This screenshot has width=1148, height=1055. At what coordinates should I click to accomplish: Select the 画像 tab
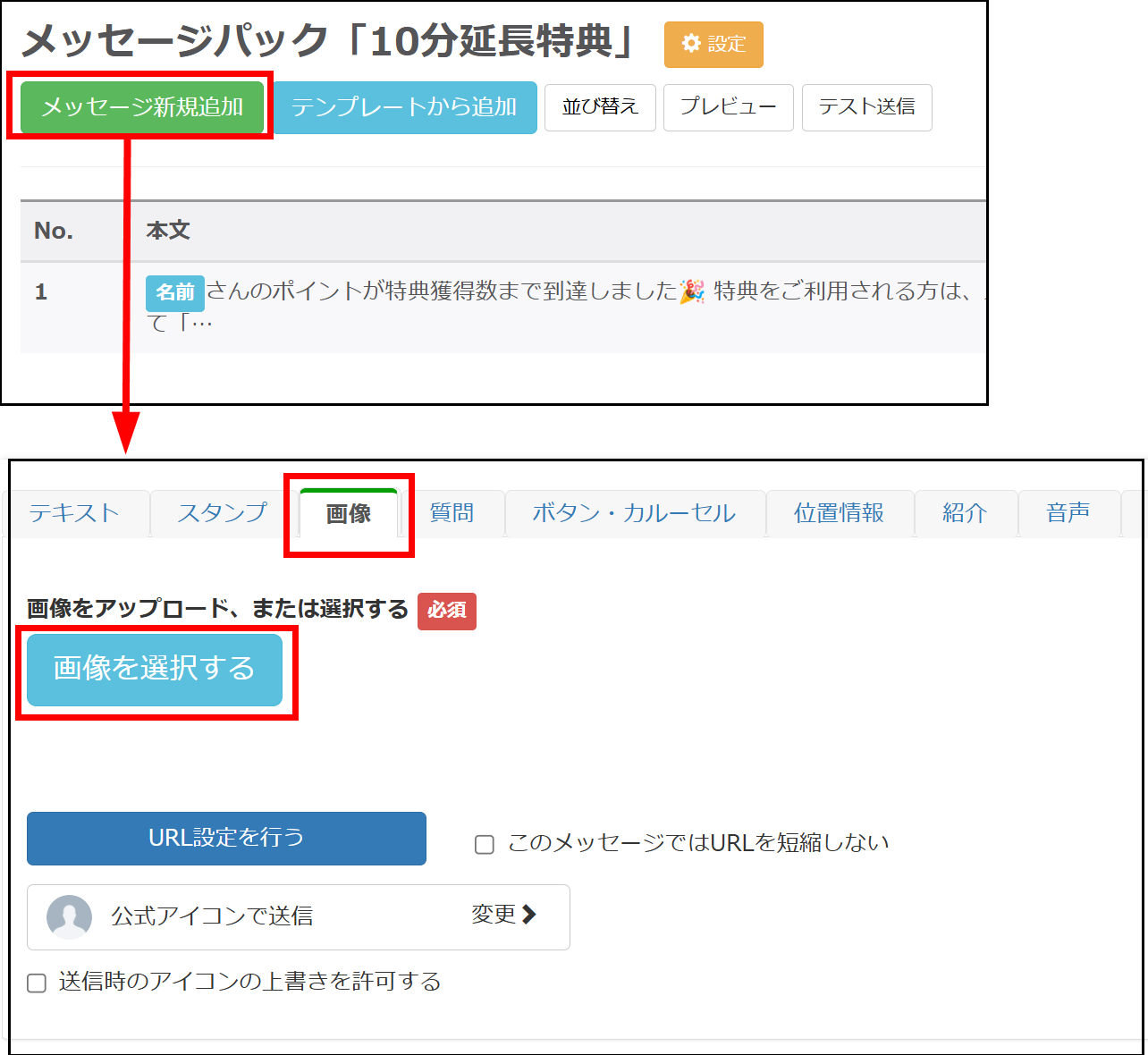pyautogui.click(x=348, y=513)
